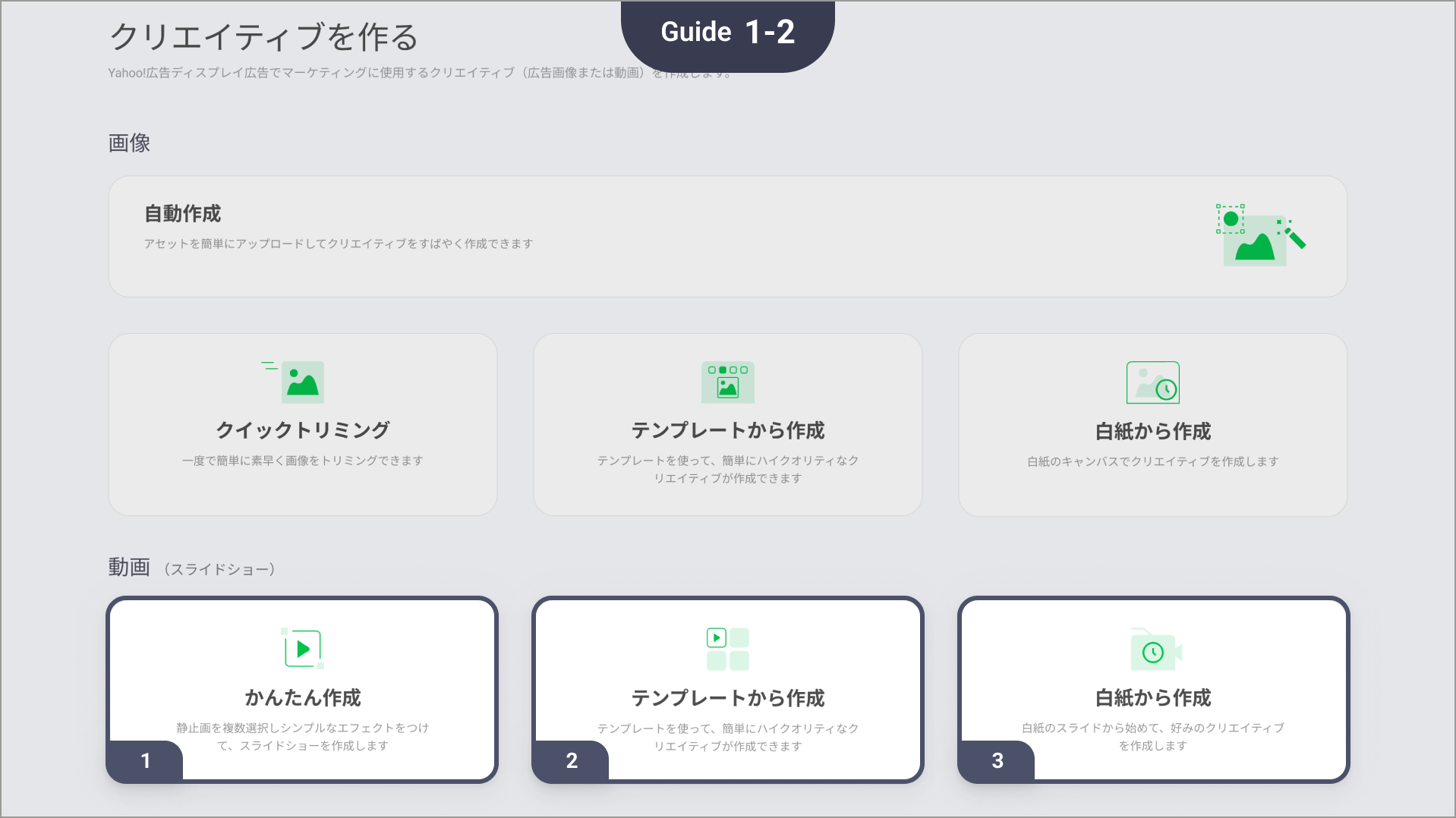This screenshot has width=1456, height=818.
Task: Click the number 3 badge on video blank card
Action: (x=997, y=760)
